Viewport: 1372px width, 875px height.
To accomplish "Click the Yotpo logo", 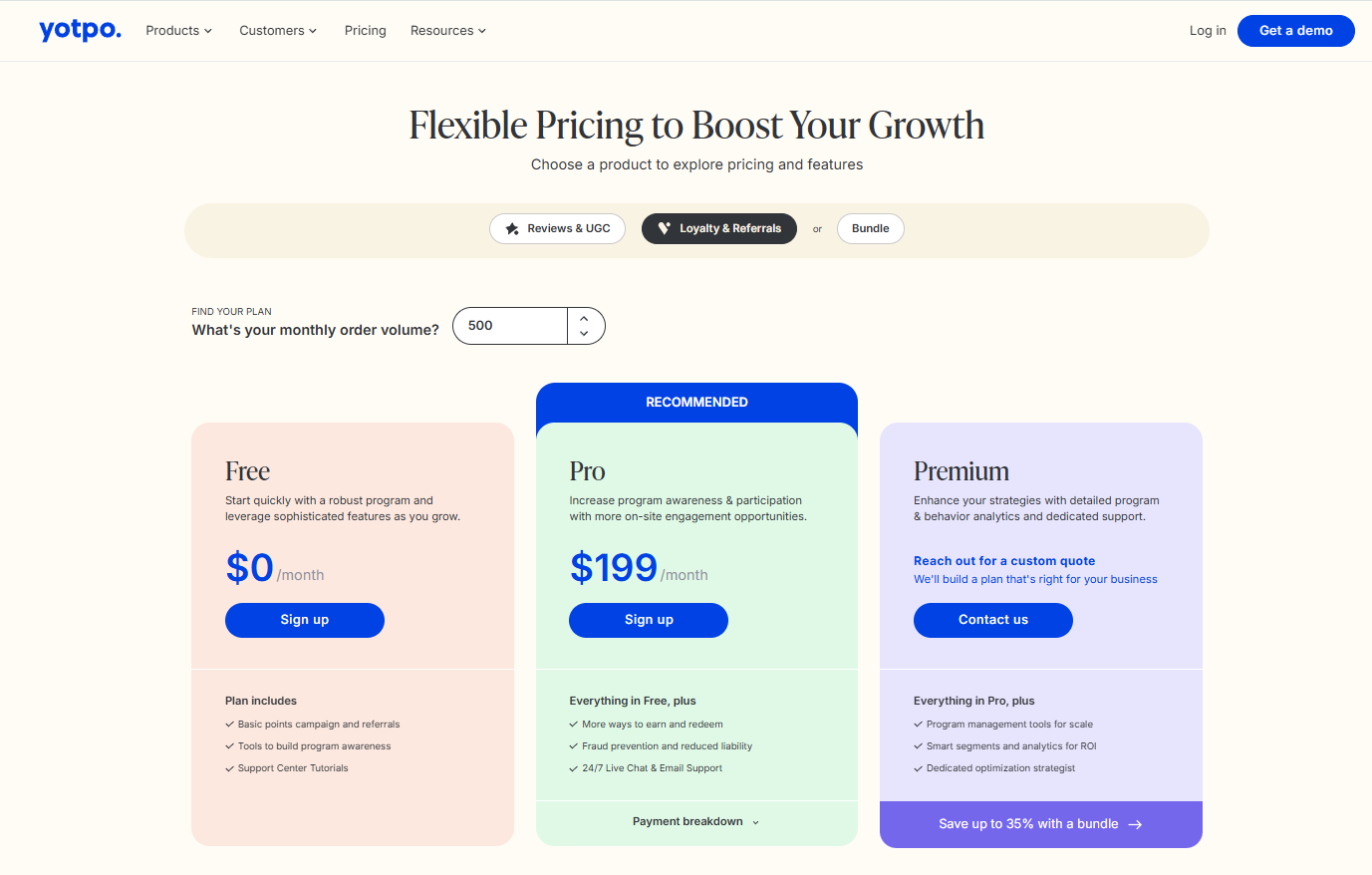I will [80, 30].
